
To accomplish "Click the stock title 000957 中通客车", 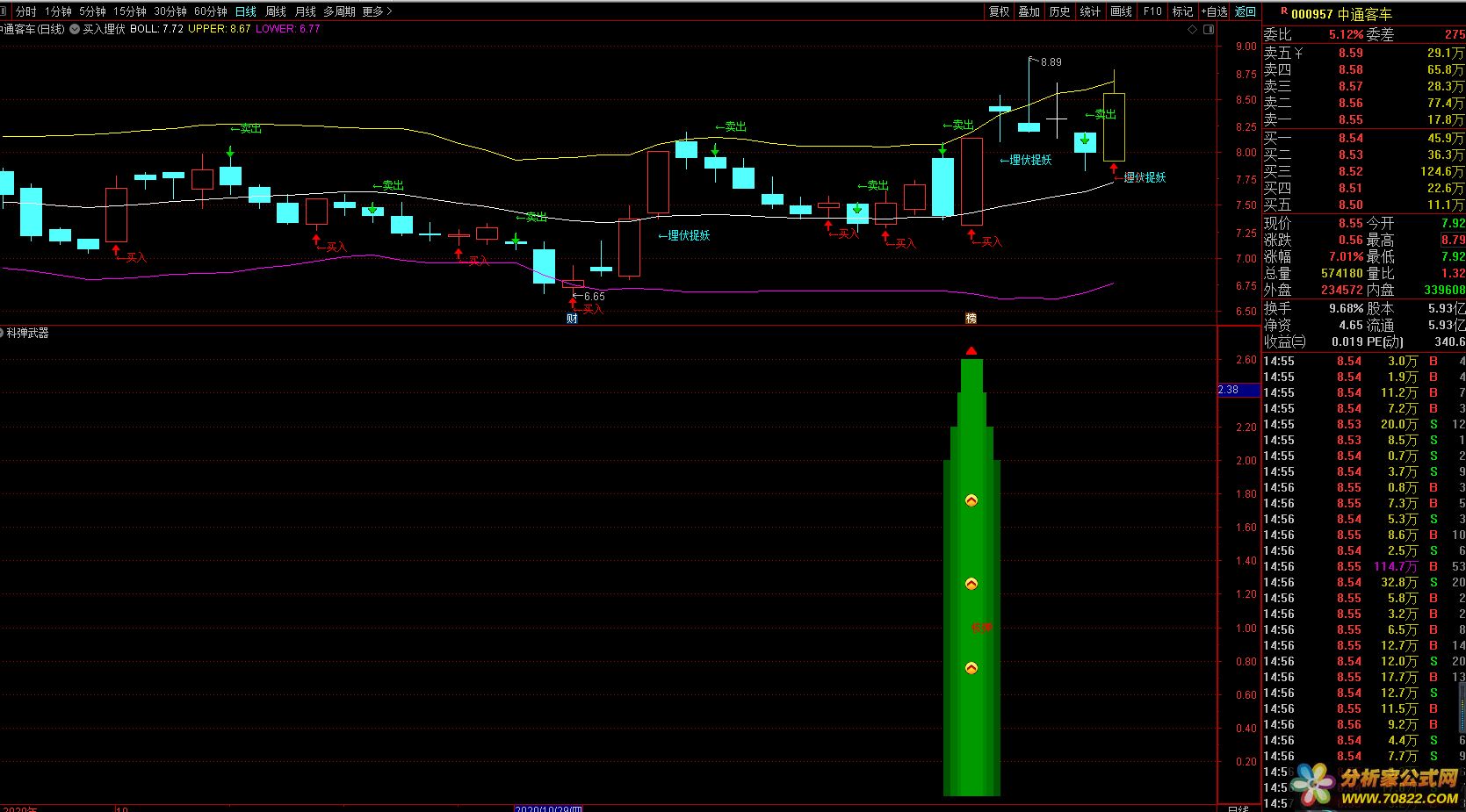I will [x=1341, y=14].
